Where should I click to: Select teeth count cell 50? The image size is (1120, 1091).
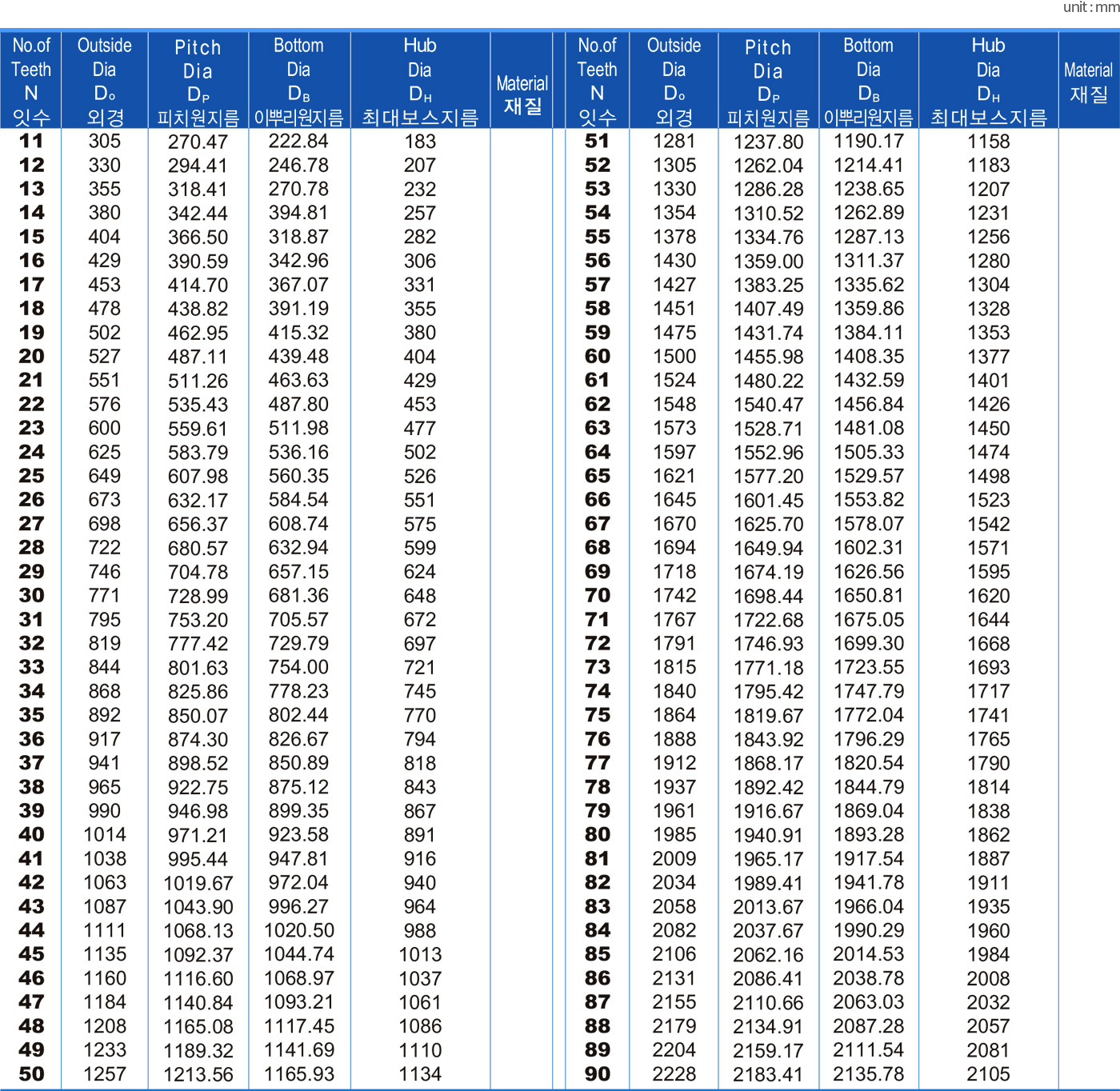(x=31, y=1074)
